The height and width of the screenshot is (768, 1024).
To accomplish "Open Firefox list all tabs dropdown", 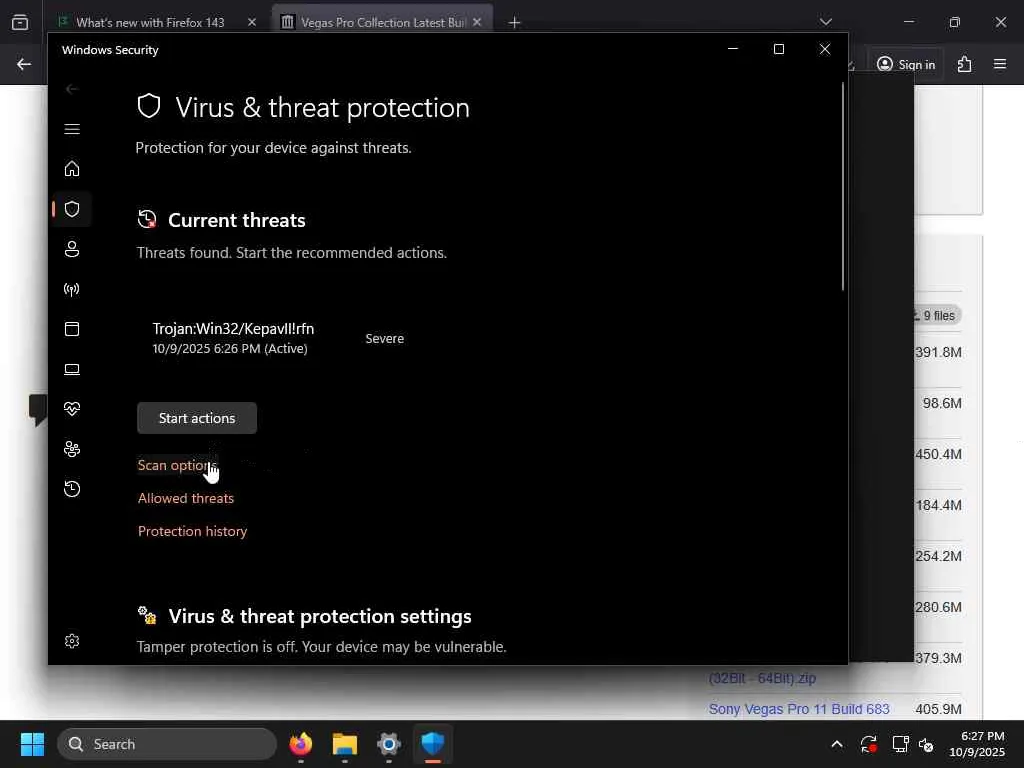I will tap(825, 22).
